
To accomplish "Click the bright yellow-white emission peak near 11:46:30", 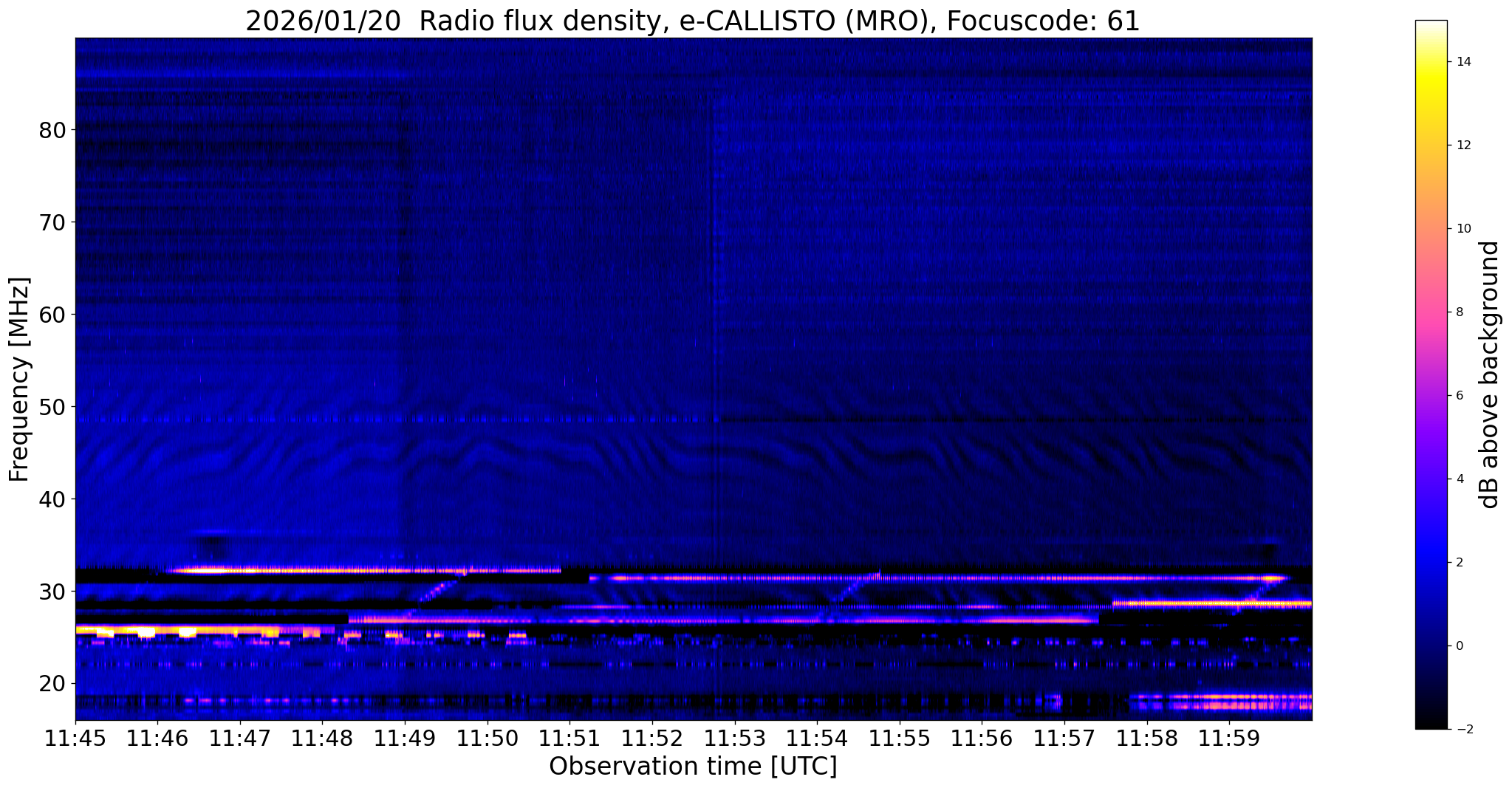I will pyautogui.click(x=209, y=570).
